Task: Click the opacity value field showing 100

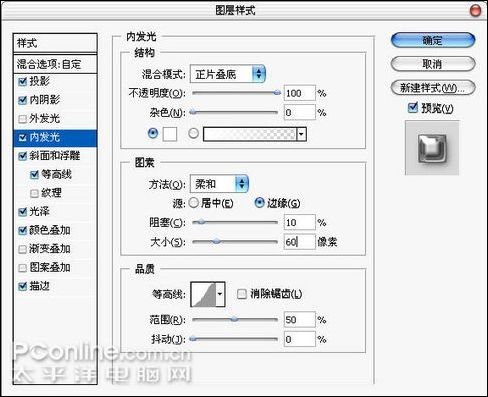Action: (x=299, y=93)
